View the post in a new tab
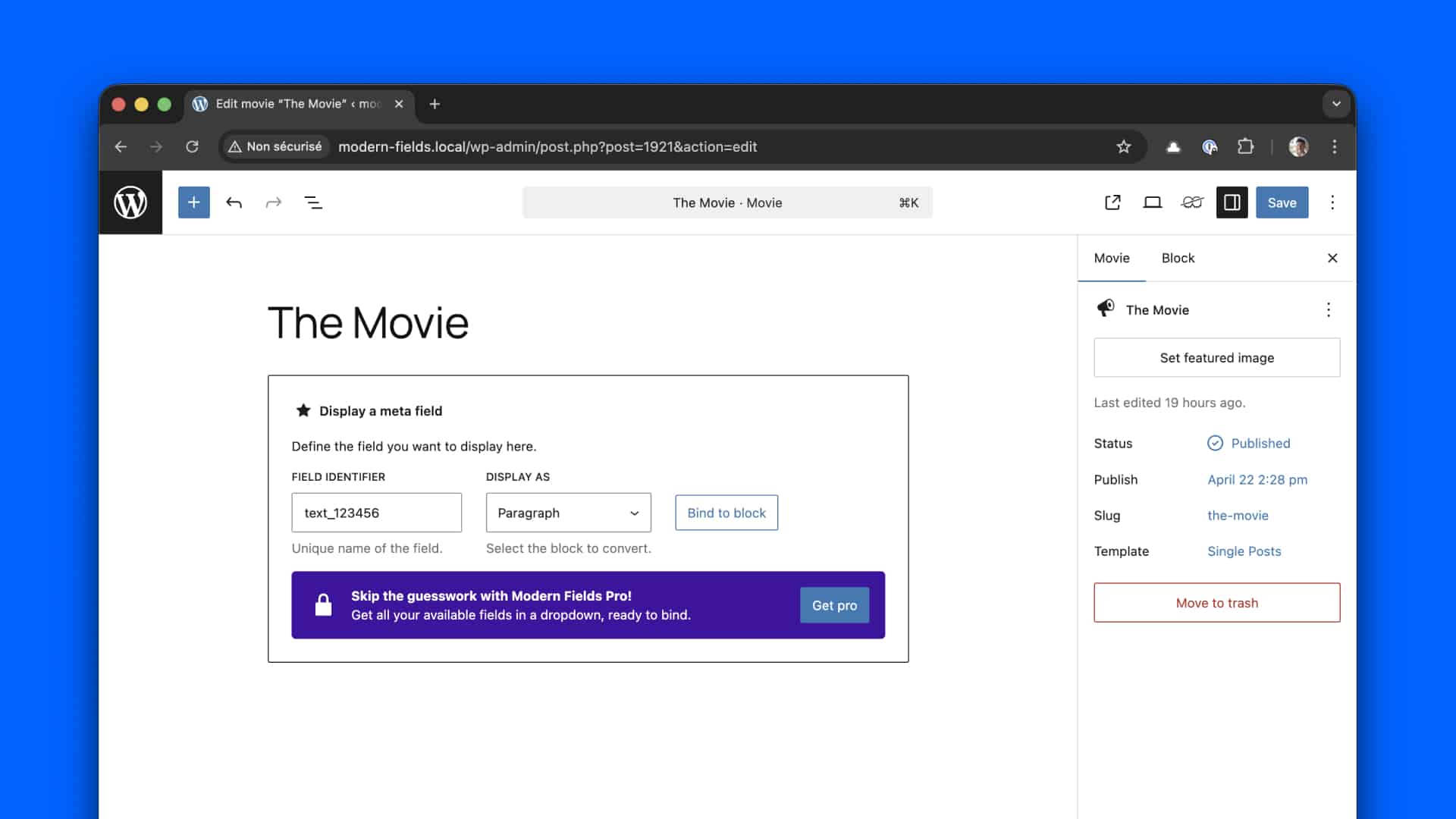The width and height of the screenshot is (1456, 819). (x=1112, y=202)
